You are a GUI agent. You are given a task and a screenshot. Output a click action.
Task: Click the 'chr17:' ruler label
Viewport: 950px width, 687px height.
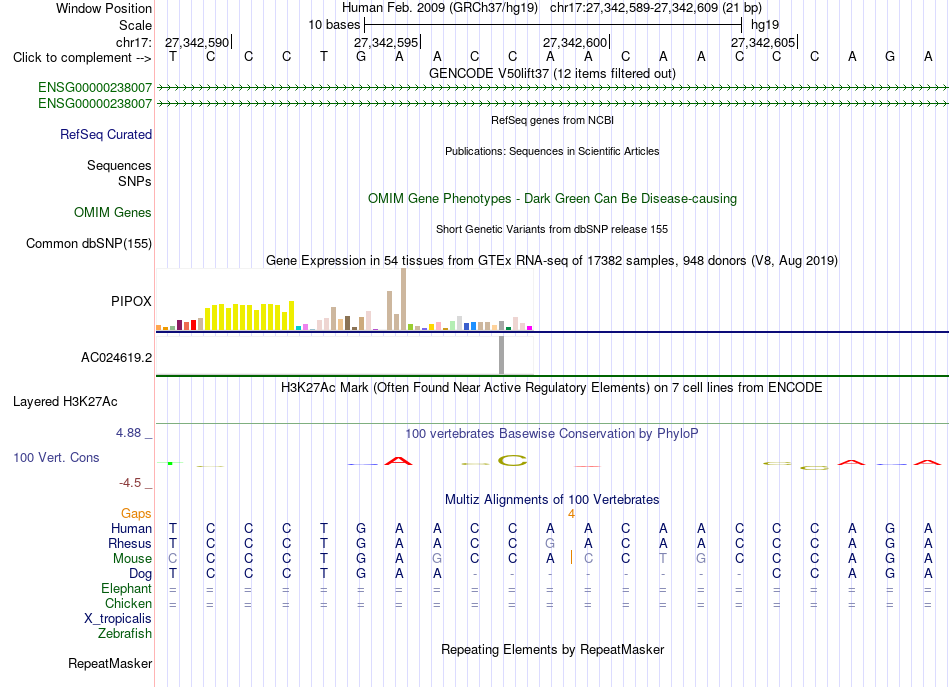133,42
